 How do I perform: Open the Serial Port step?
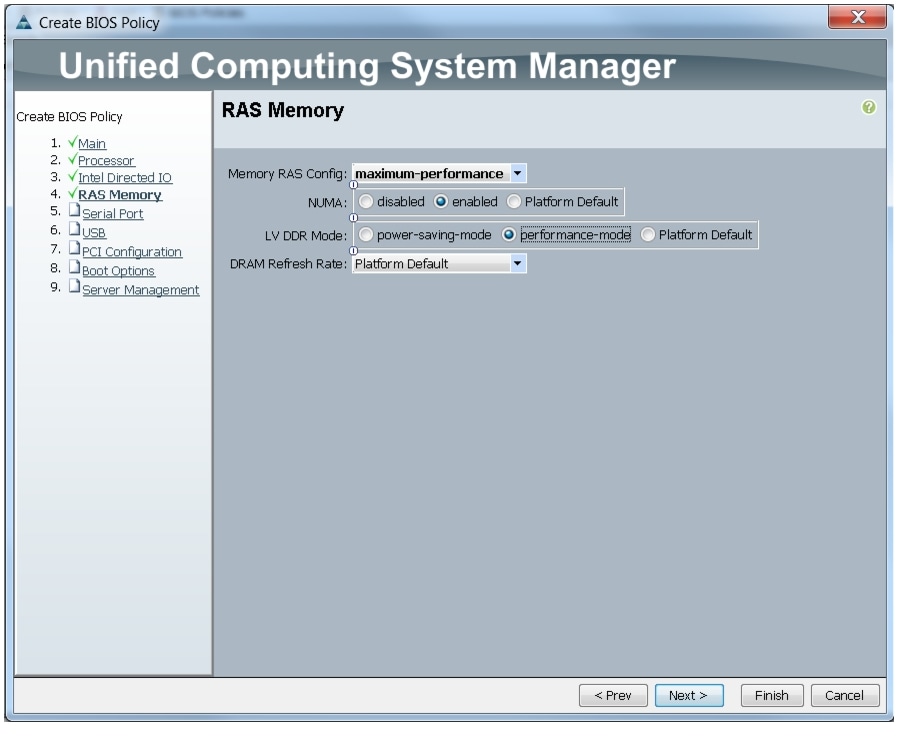pos(112,214)
